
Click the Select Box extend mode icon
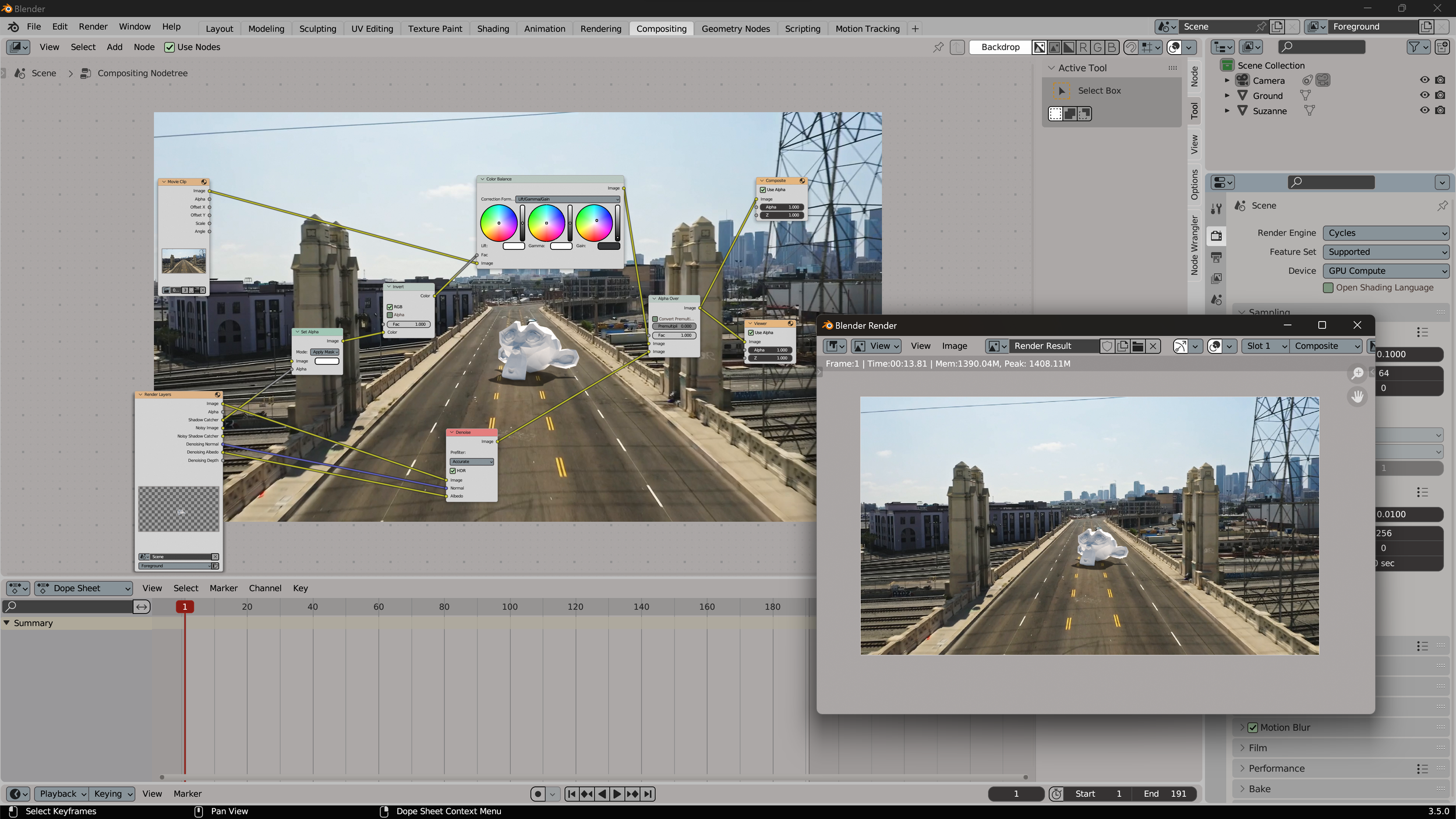(x=1070, y=114)
